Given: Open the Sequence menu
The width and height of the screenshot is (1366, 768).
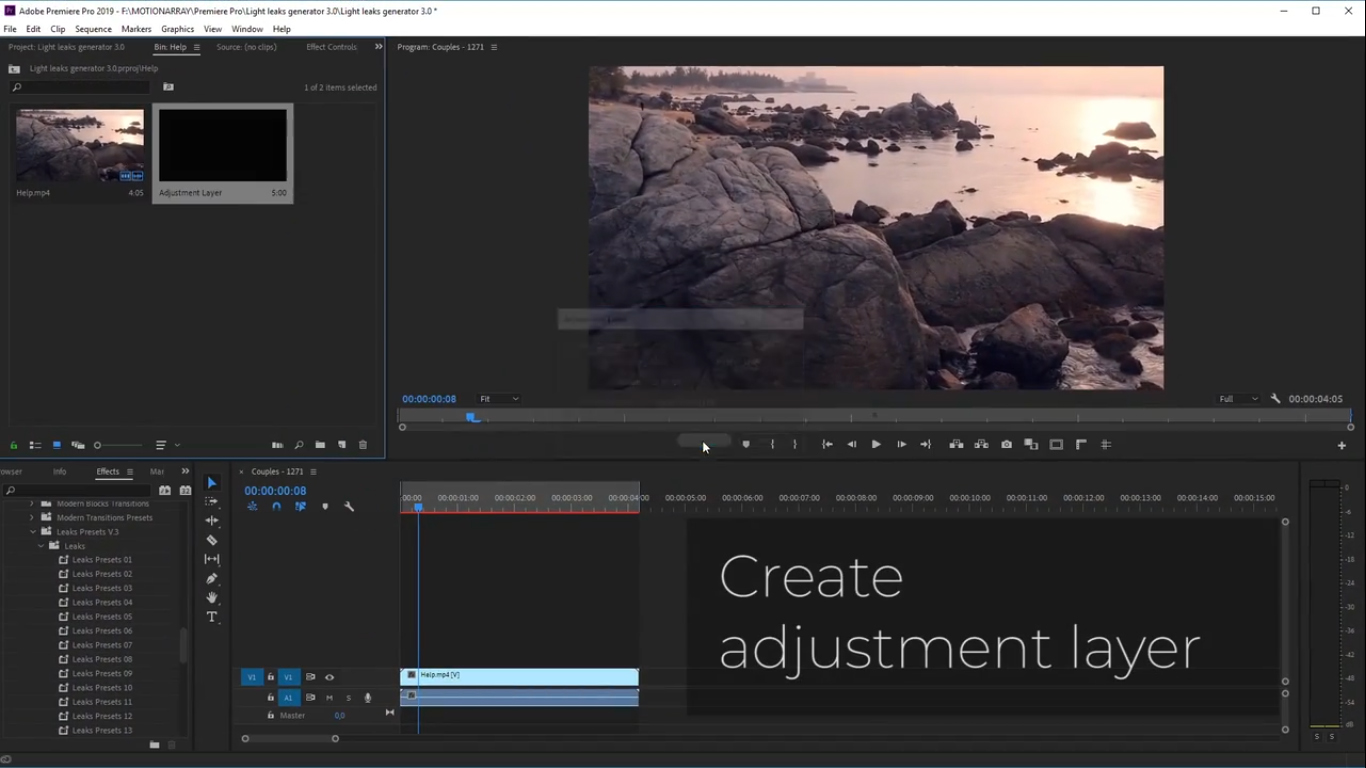Looking at the screenshot, I should click(x=93, y=28).
